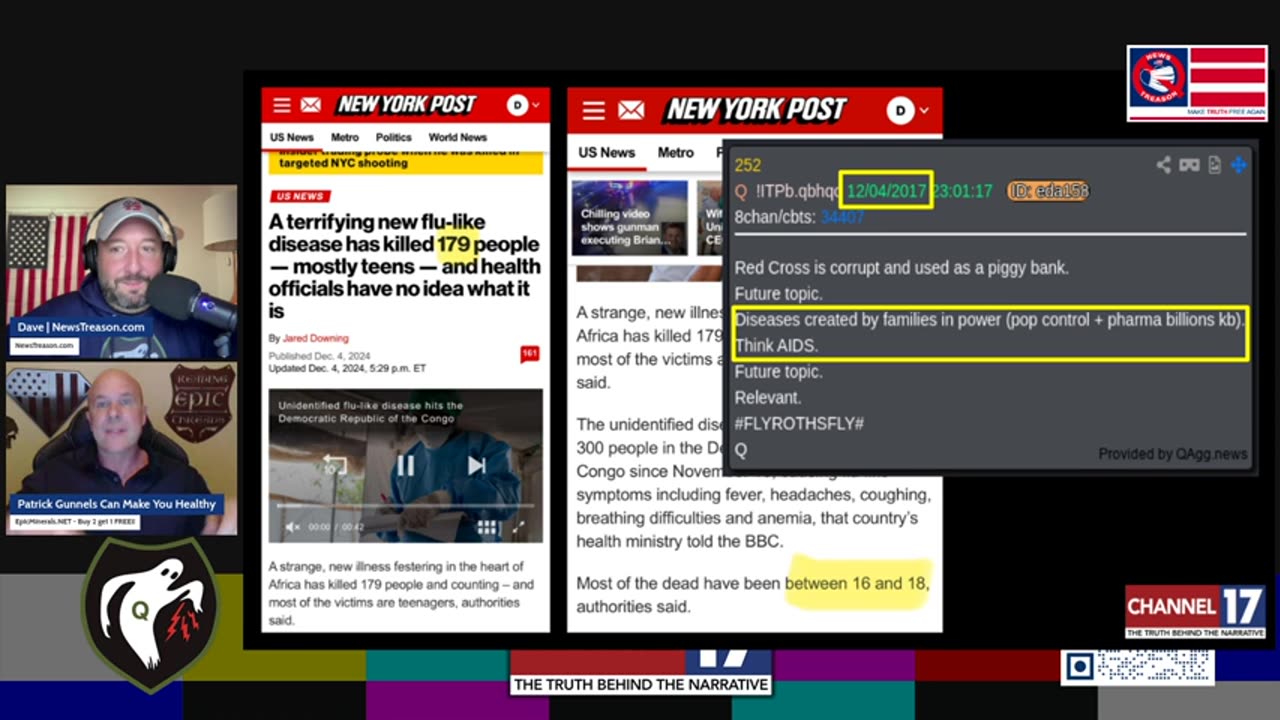The image size is (1280, 720).
Task: Expand account chevron beside left D avatar
Action: 536,105
